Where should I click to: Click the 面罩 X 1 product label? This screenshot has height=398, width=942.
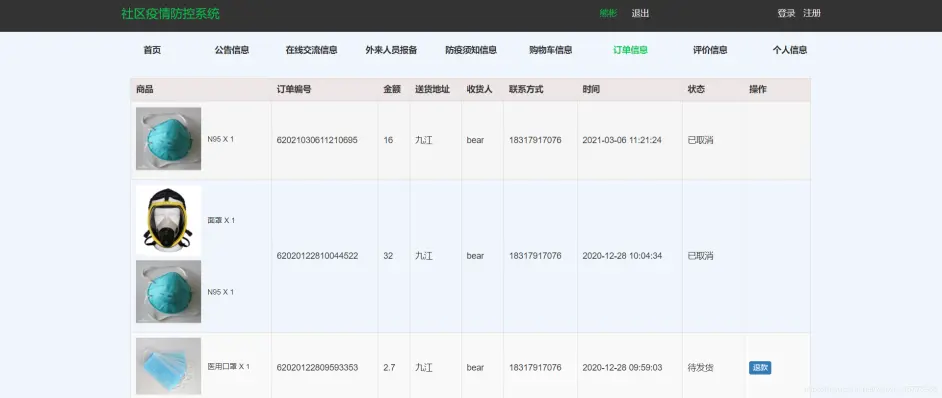[x=221, y=221]
